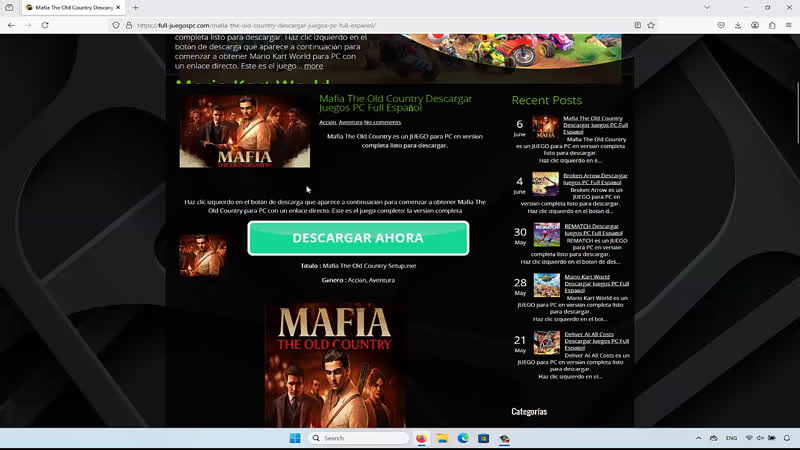Open the extensions menu

click(772, 25)
